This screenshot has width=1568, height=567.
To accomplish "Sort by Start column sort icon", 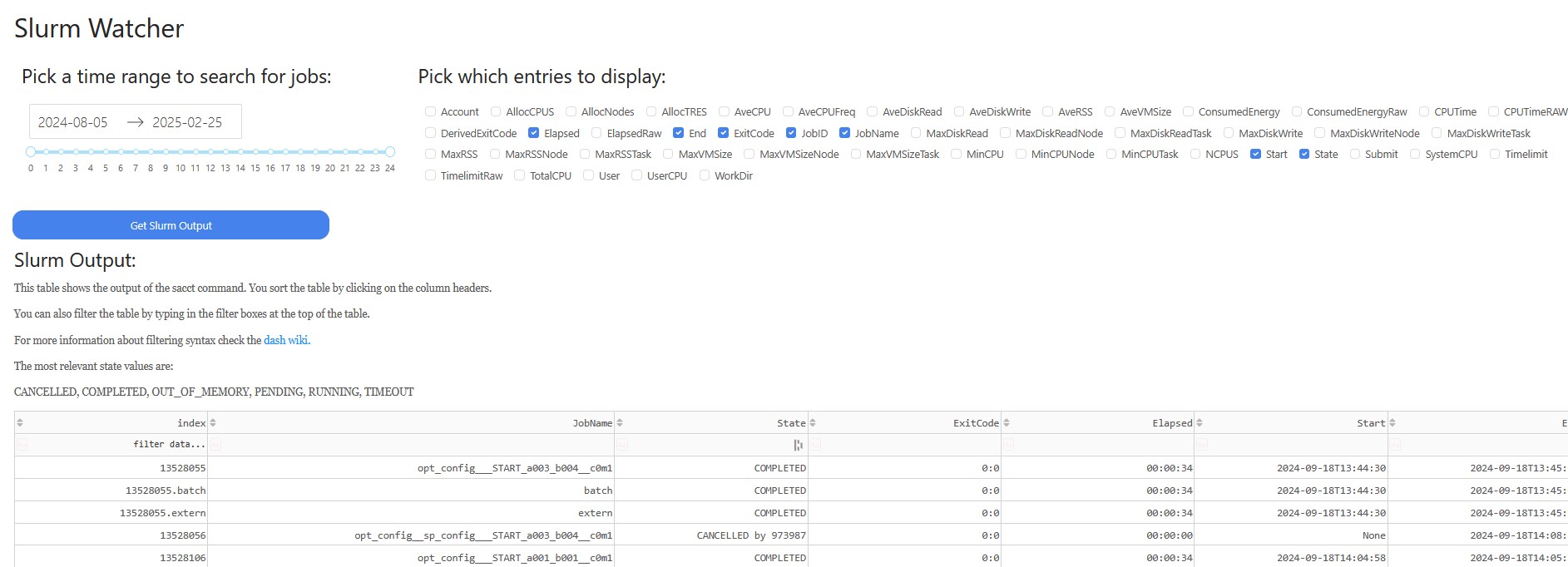I will [1199, 423].
